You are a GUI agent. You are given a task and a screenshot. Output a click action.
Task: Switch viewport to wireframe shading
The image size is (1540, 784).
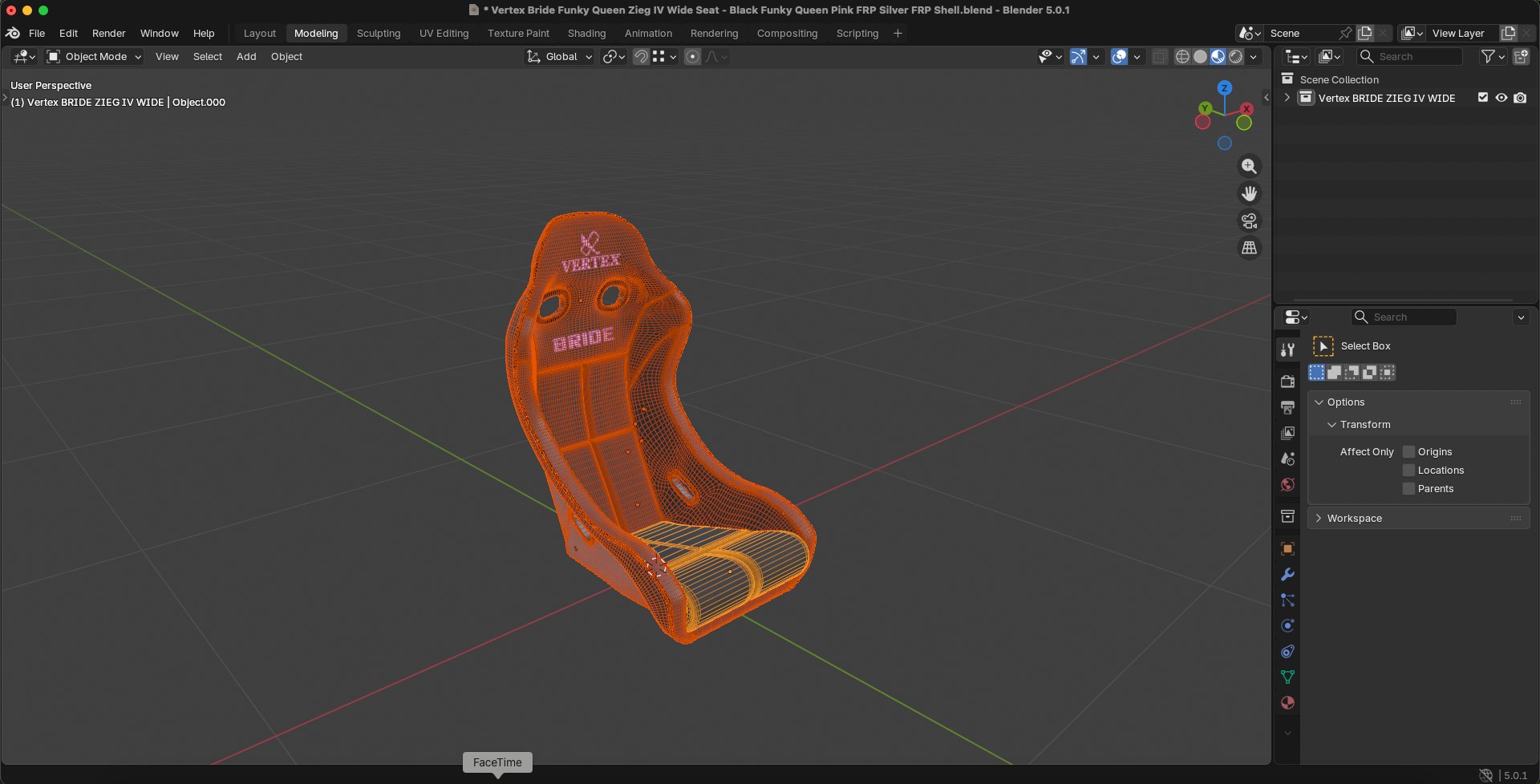pyautogui.click(x=1182, y=56)
